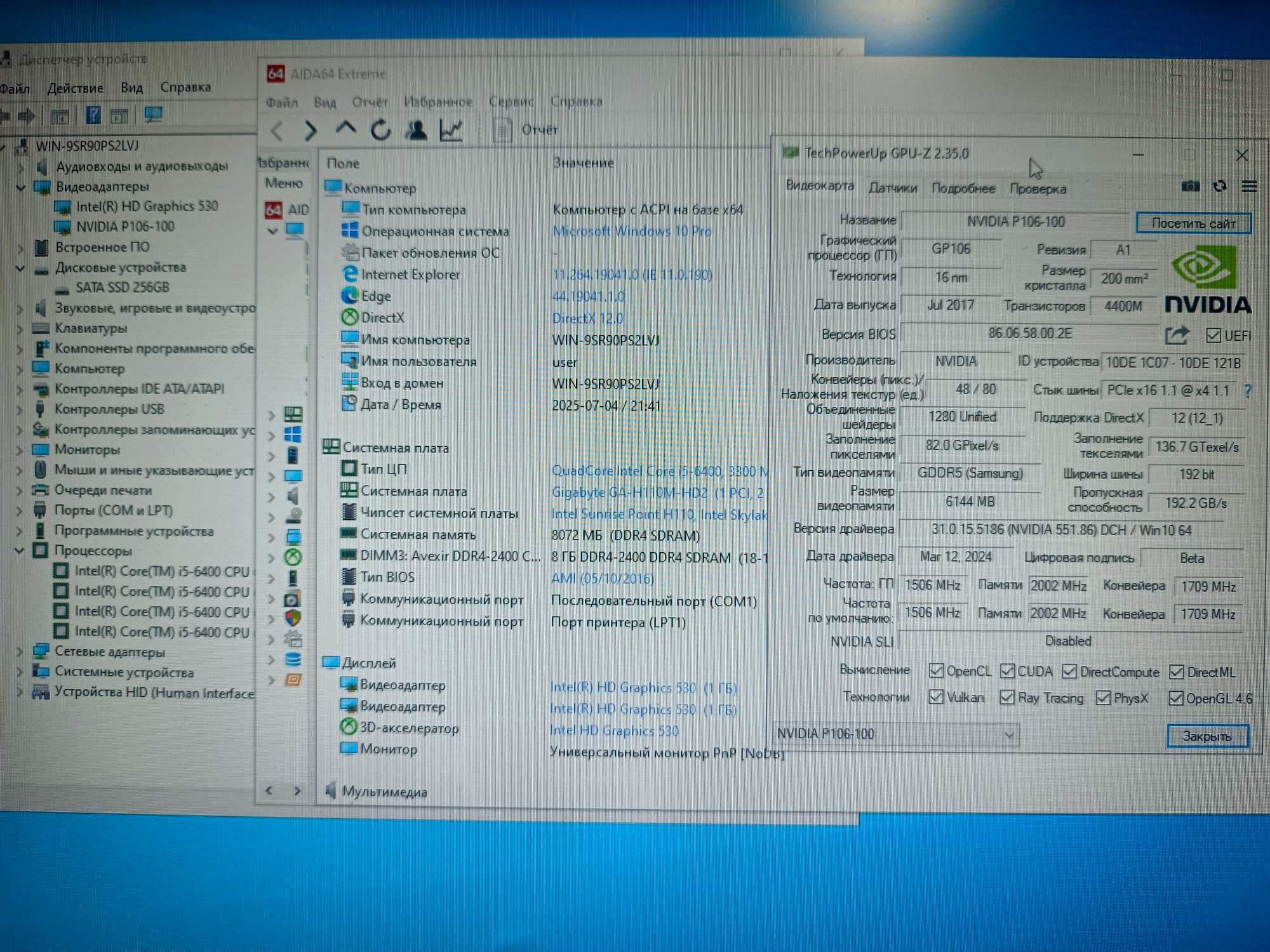Switch to the Проверка tab in GPU-Z

[1038, 188]
